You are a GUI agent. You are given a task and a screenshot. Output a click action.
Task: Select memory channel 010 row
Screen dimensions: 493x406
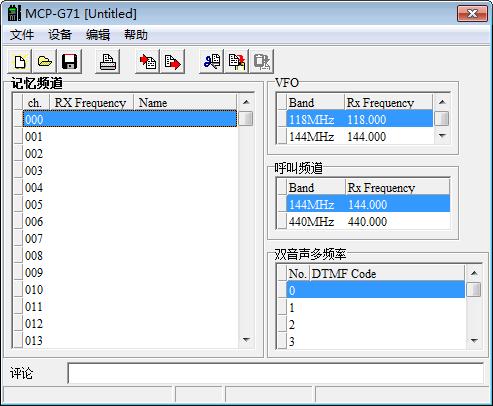pyautogui.click(x=130, y=289)
